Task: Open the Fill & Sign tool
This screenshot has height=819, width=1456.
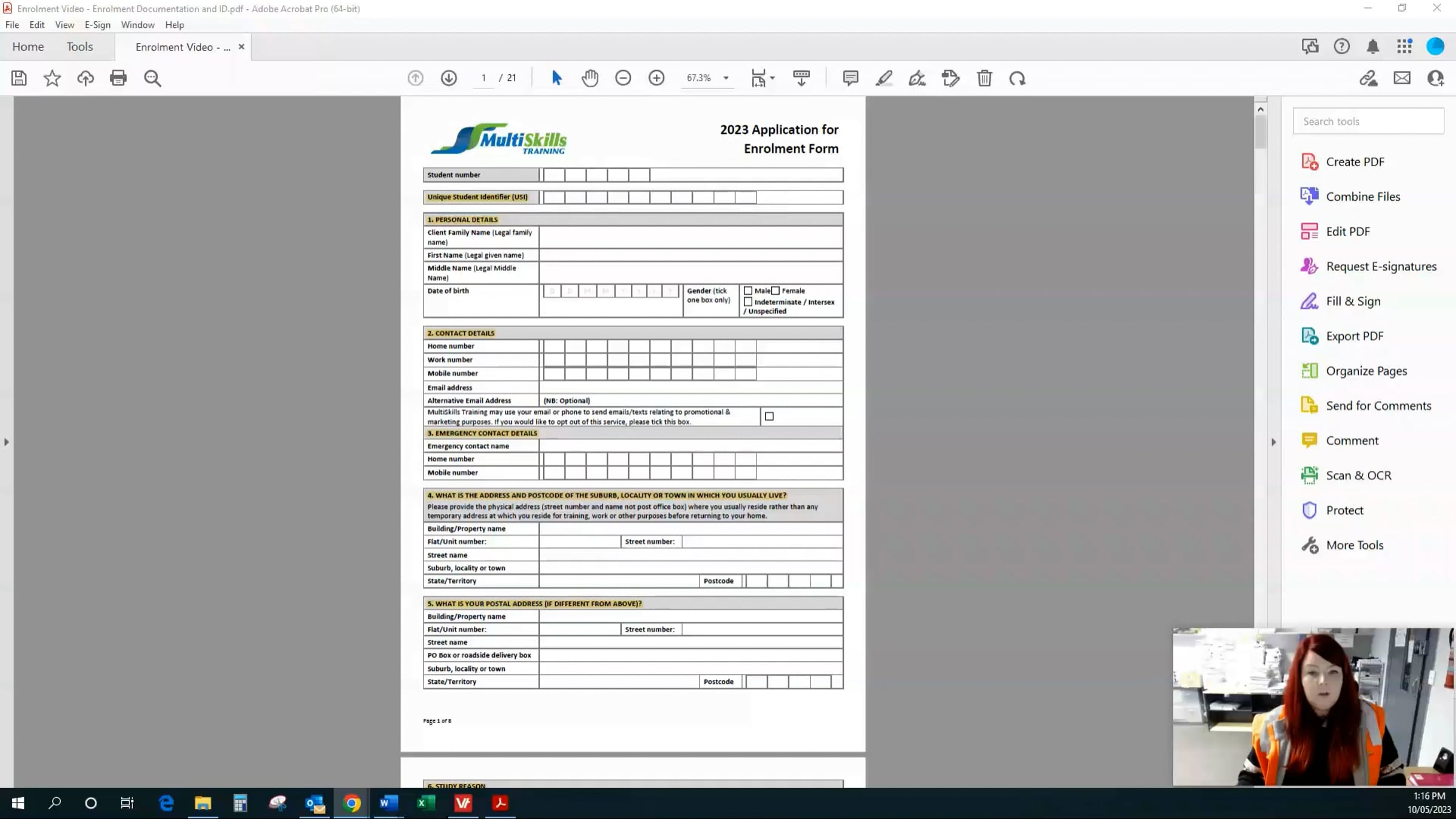Action: click(x=1353, y=302)
